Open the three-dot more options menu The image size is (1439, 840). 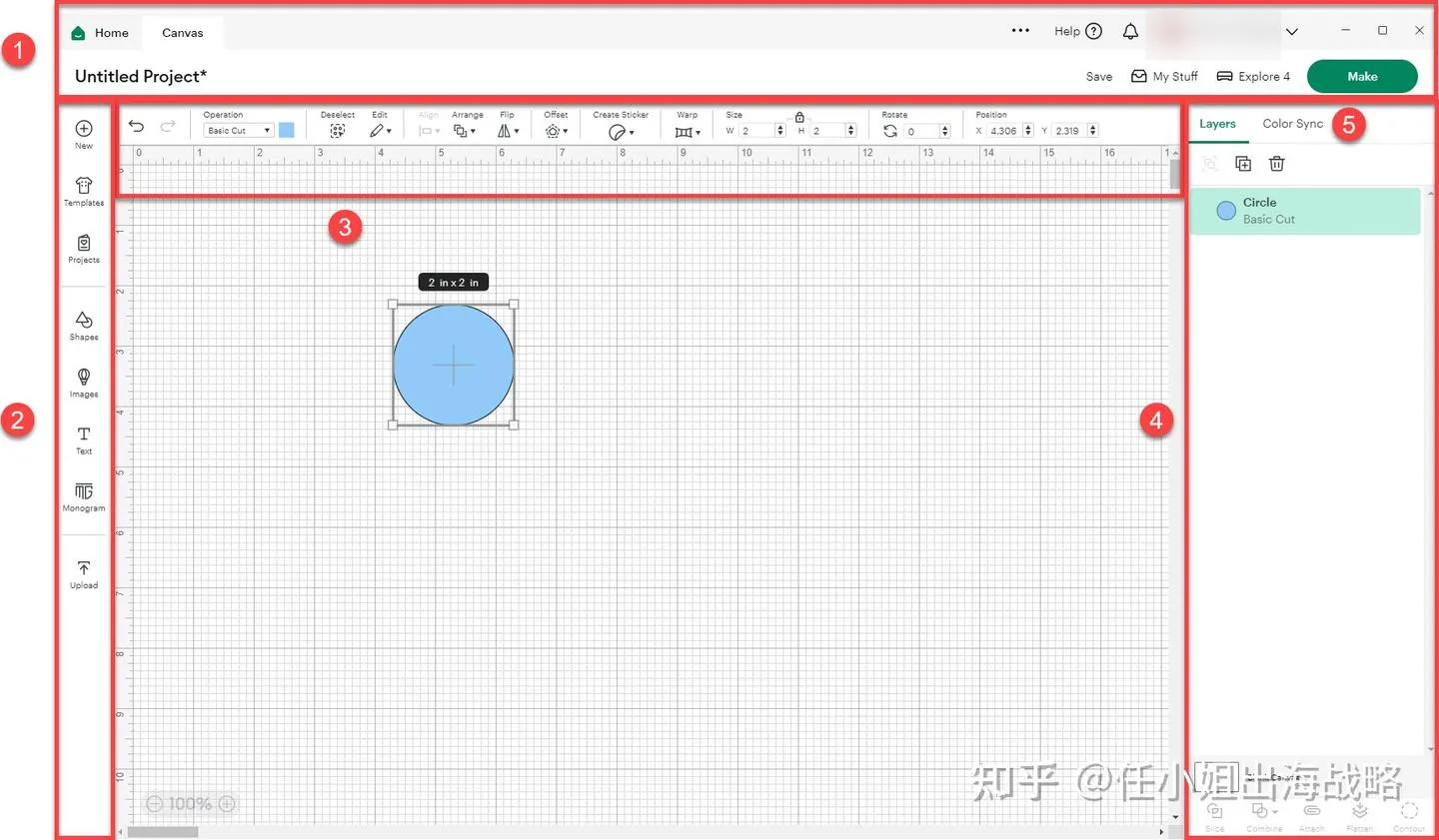click(x=1020, y=31)
